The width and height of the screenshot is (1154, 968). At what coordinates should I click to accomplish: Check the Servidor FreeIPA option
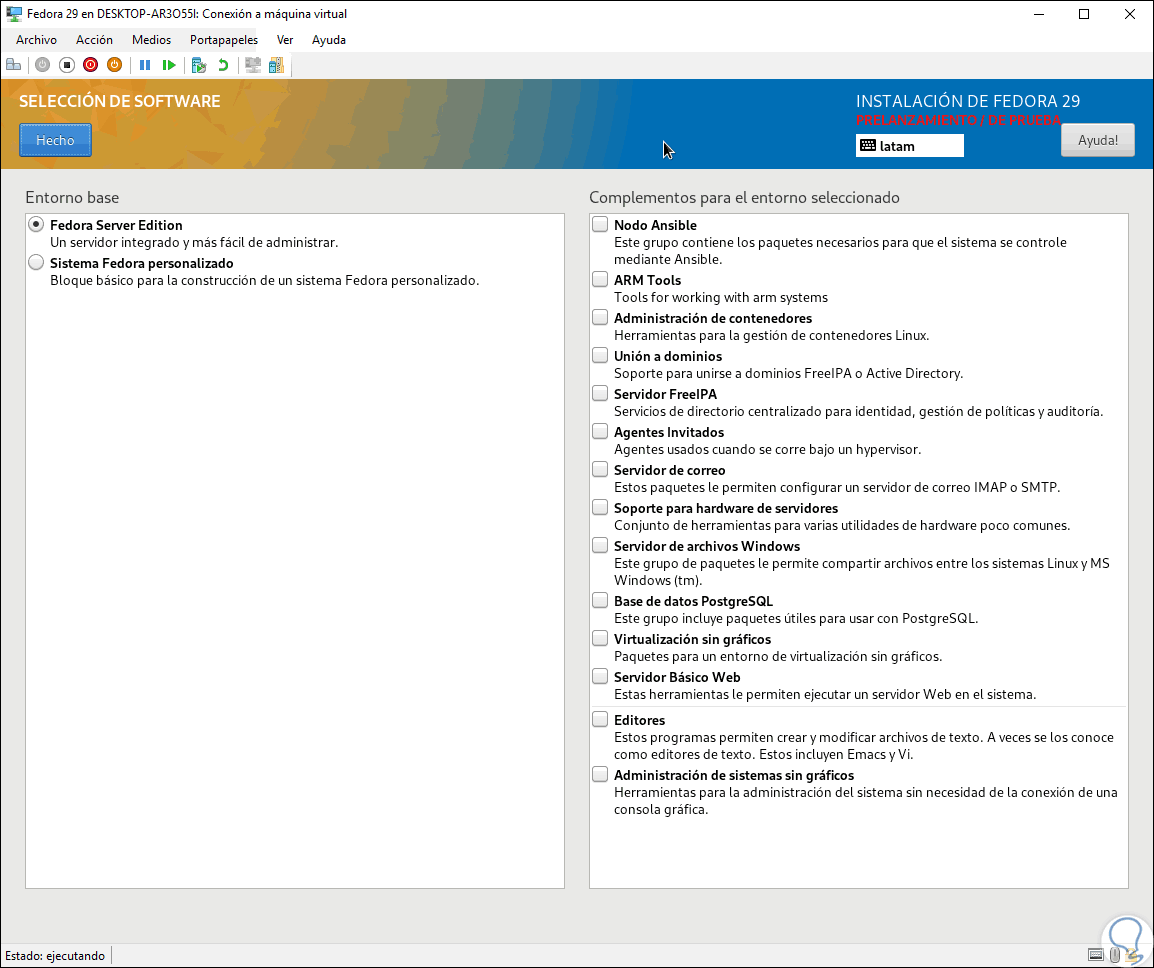[600, 394]
